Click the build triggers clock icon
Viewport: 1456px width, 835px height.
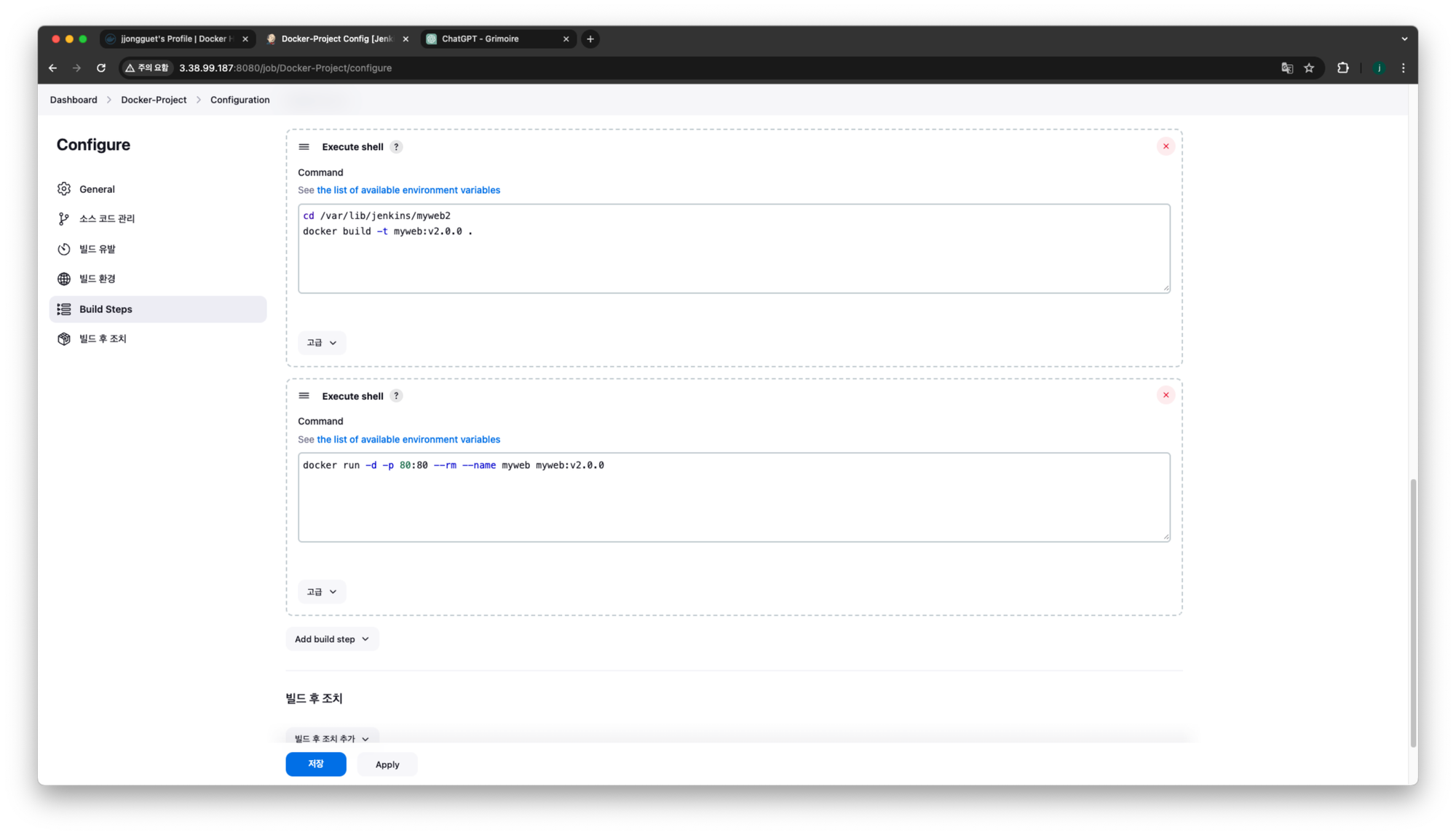[x=64, y=249]
